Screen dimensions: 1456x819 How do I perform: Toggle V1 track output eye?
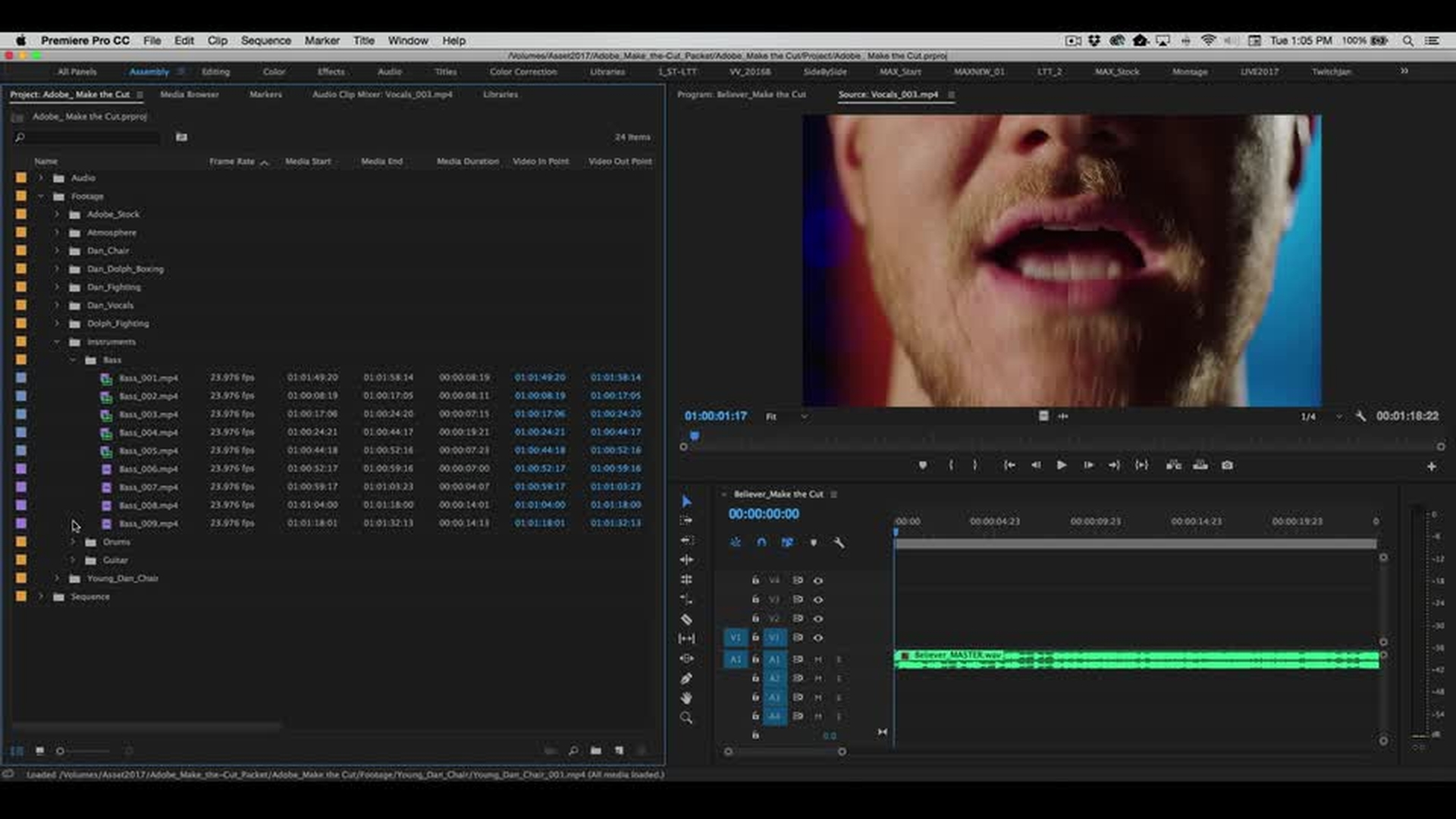click(x=818, y=638)
